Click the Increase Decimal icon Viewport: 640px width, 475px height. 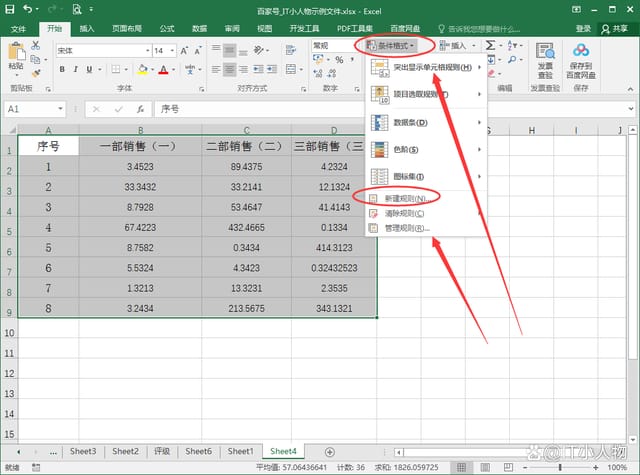click(318, 73)
